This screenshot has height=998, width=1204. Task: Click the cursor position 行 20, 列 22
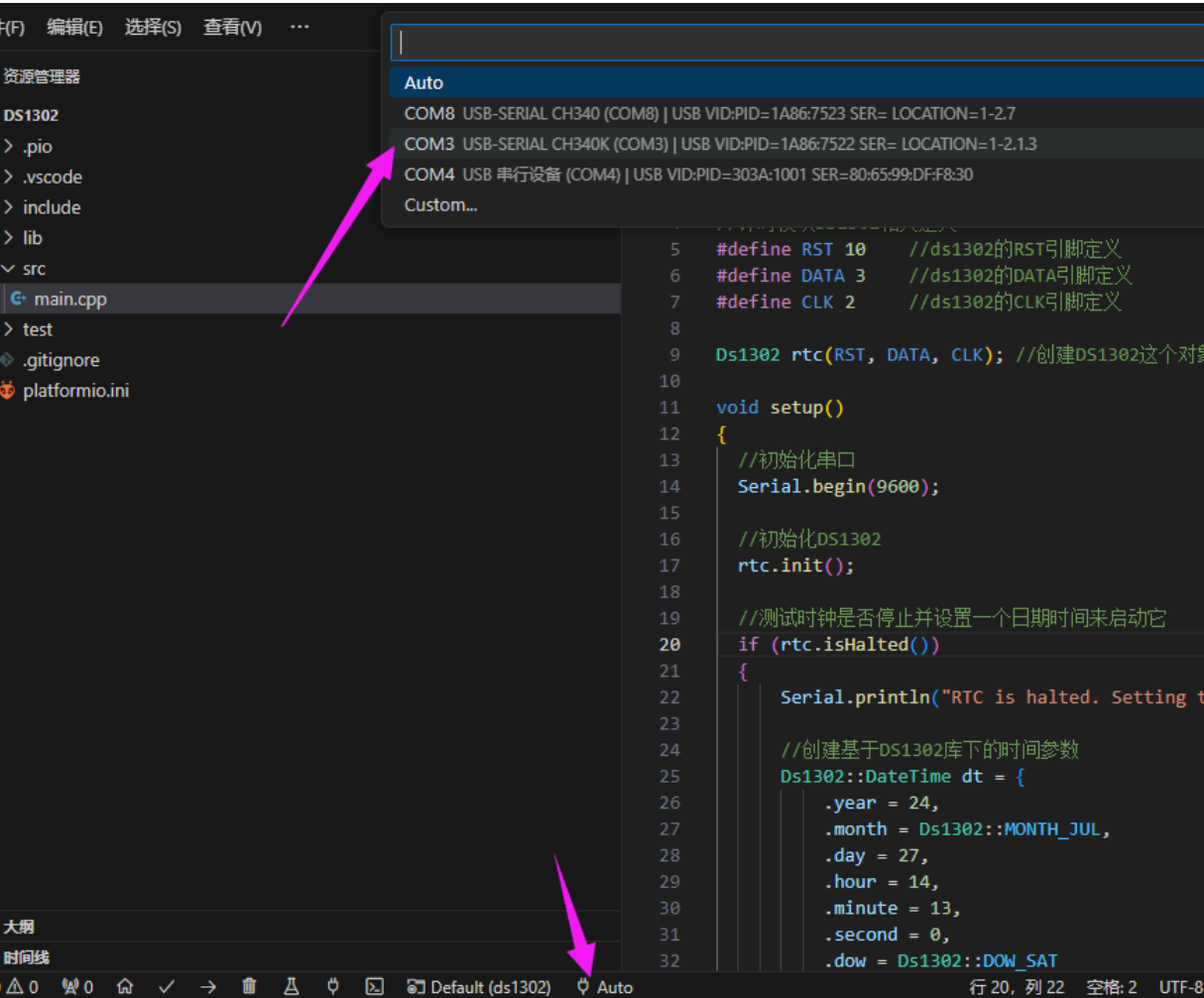tap(1018, 986)
